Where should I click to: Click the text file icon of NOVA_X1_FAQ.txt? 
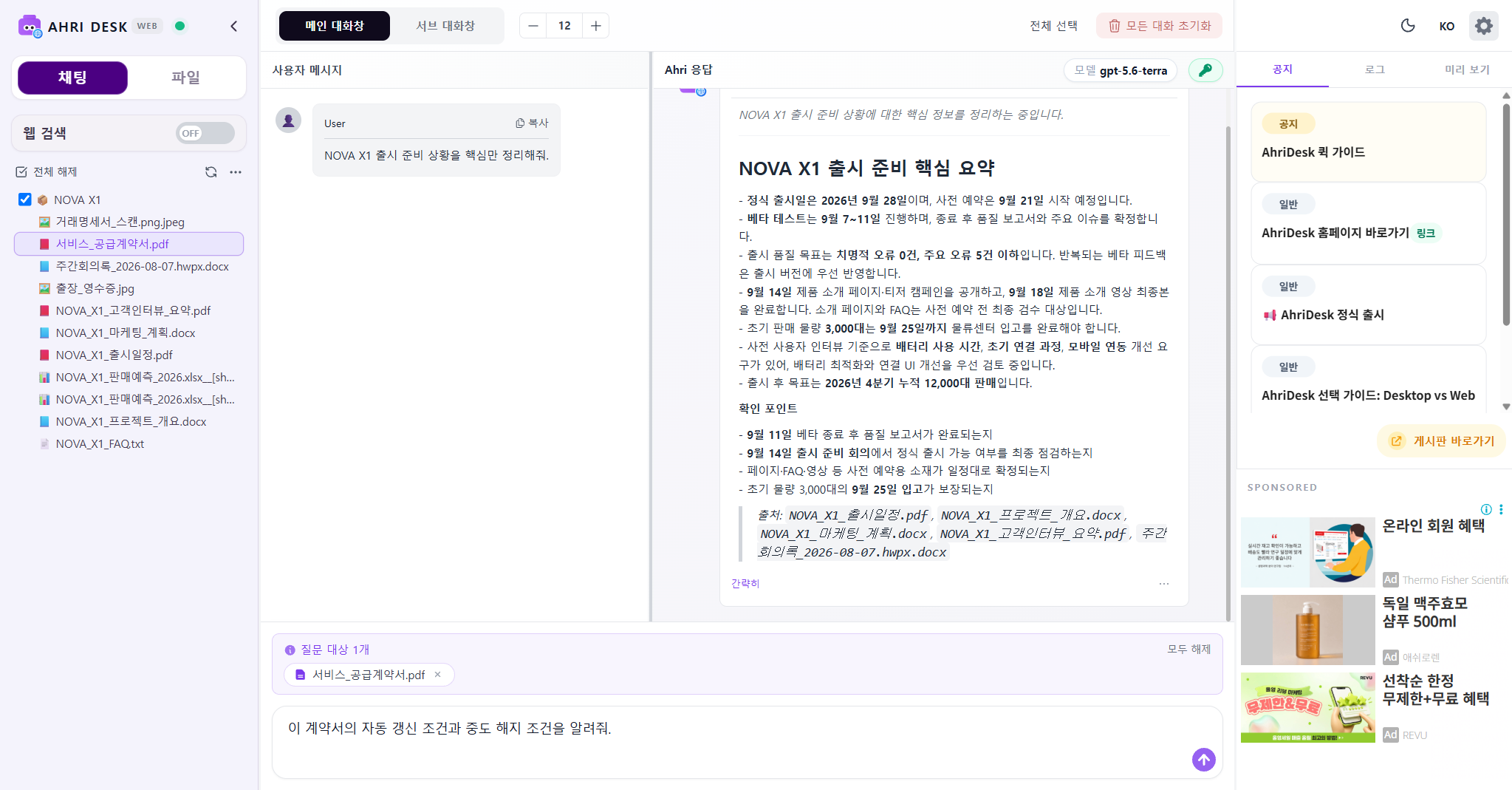click(x=44, y=443)
